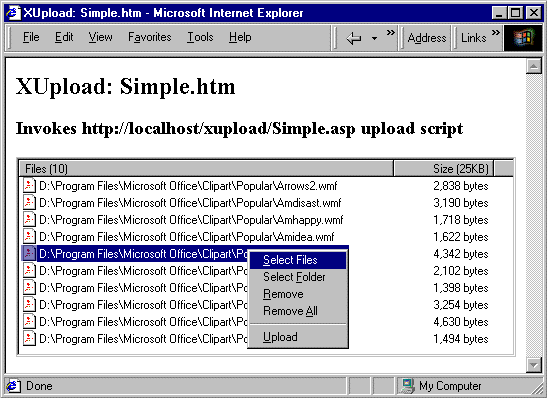Open the Tools menu
547x398 pixels.
[200, 37]
